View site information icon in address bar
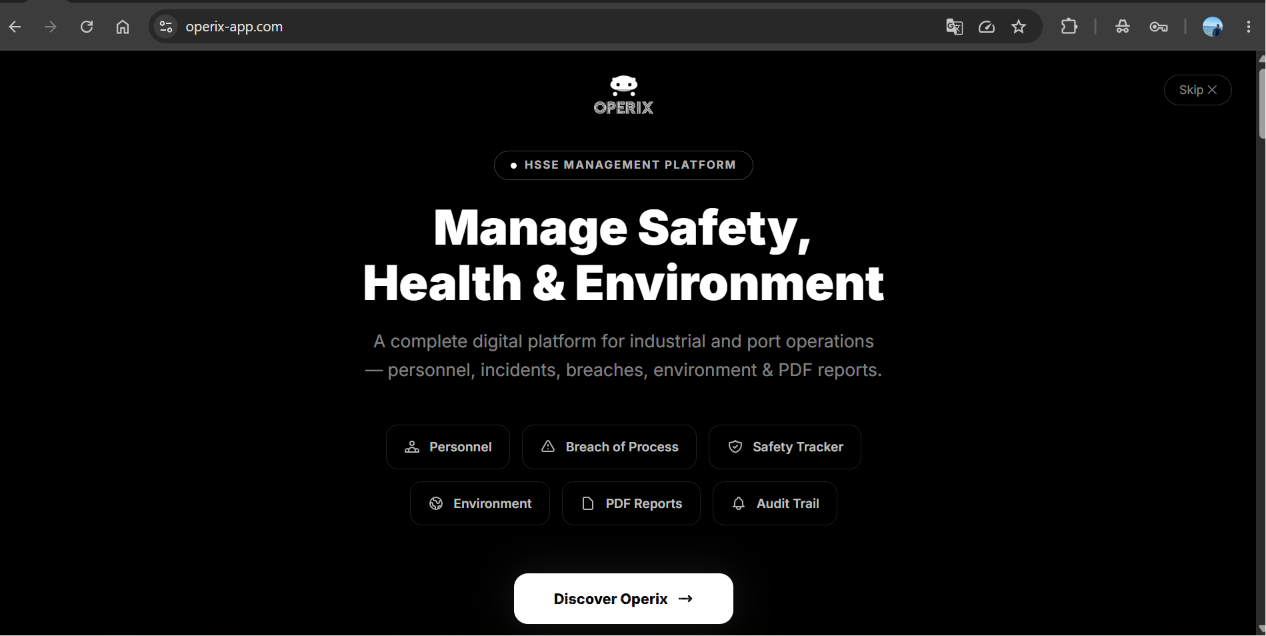This screenshot has height=636, width=1266. pyautogui.click(x=166, y=27)
